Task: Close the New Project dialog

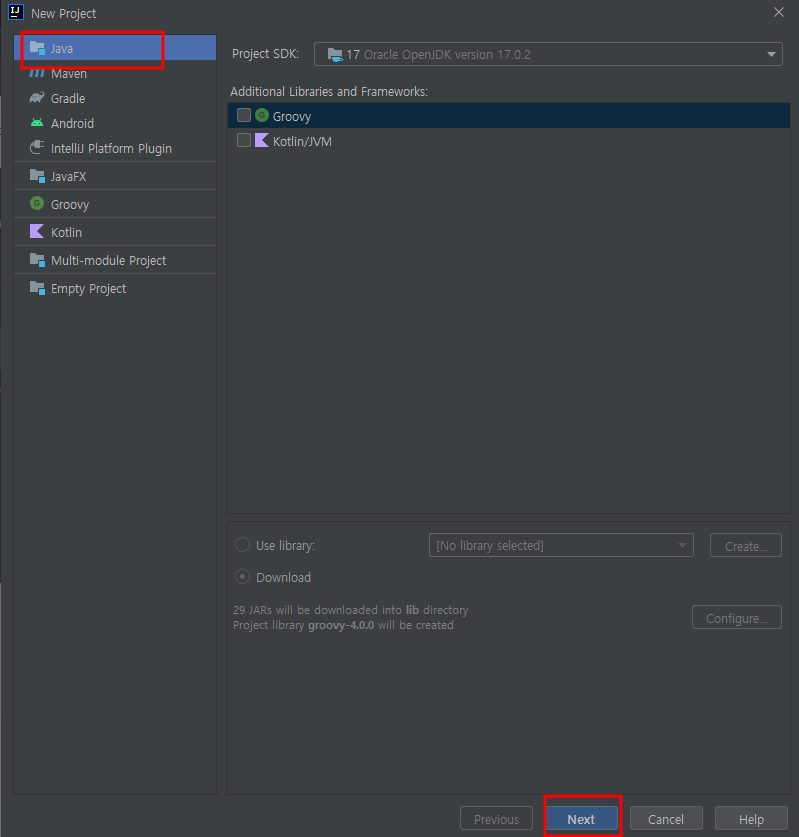Action: (x=779, y=12)
